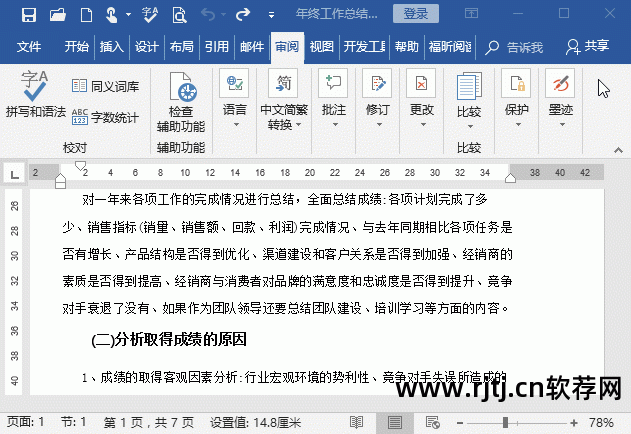Image resolution: width=631 pixels, height=434 pixels.
Task: Switch to Read Mode view icon
Action: [x=356, y=422]
